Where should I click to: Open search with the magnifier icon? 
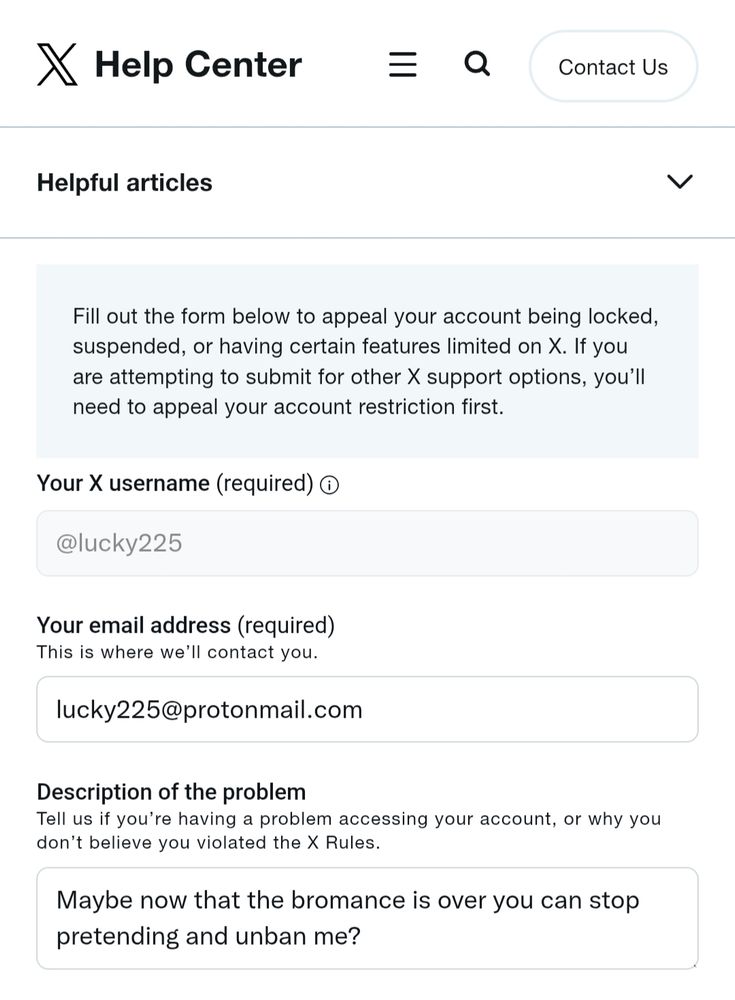[478, 65]
